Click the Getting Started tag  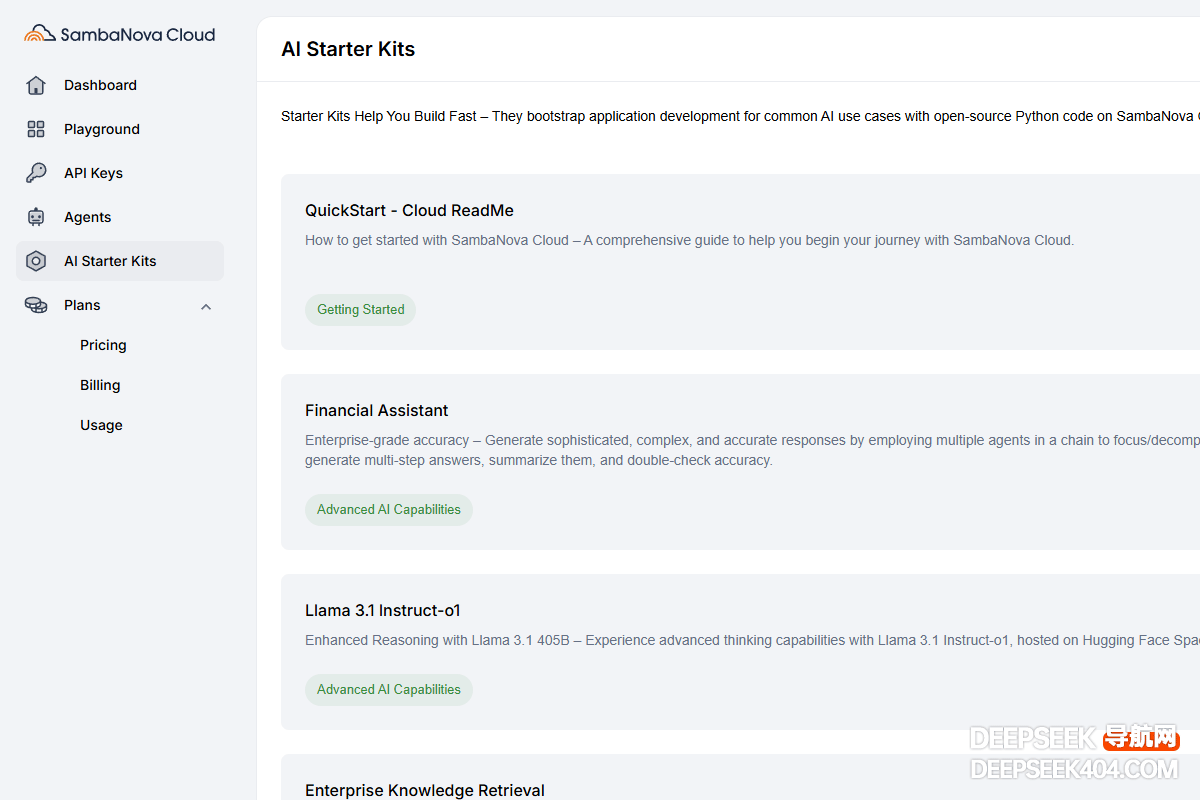(x=360, y=310)
